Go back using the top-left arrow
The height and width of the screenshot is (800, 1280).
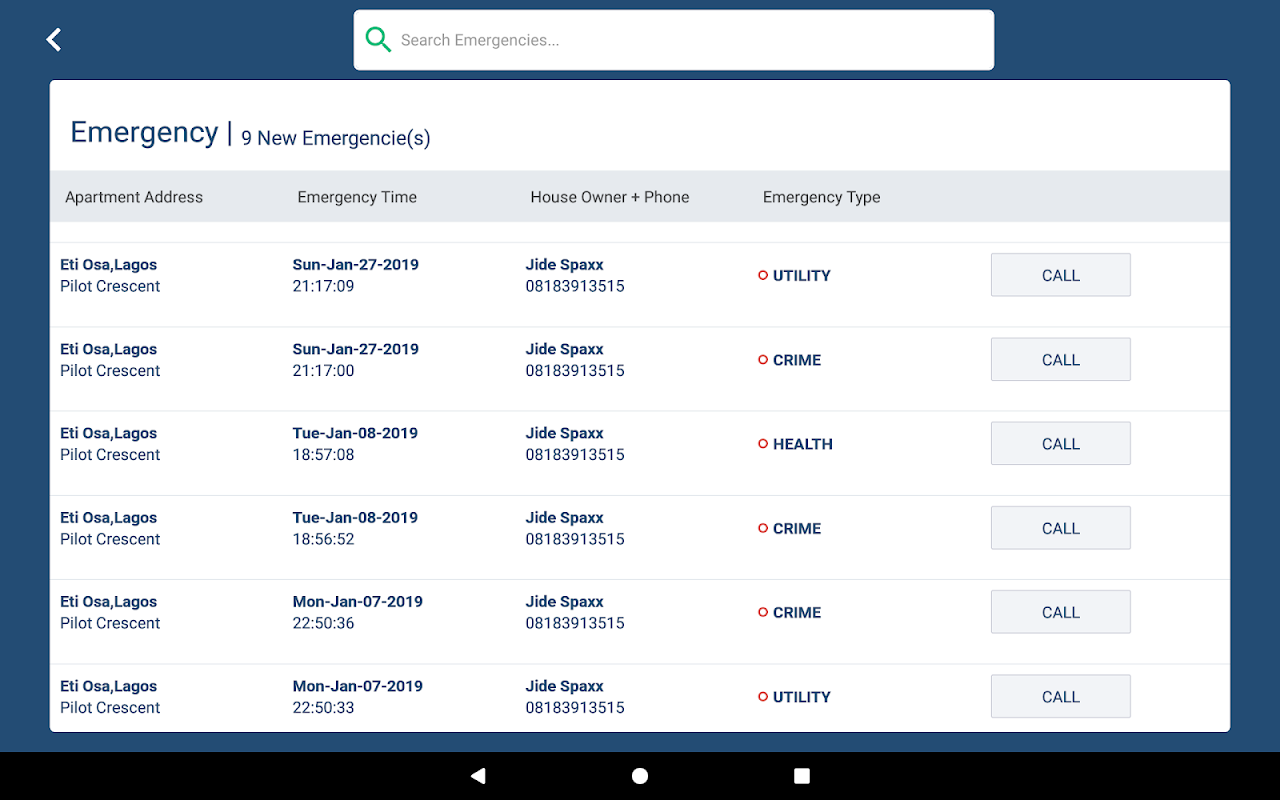(x=54, y=40)
